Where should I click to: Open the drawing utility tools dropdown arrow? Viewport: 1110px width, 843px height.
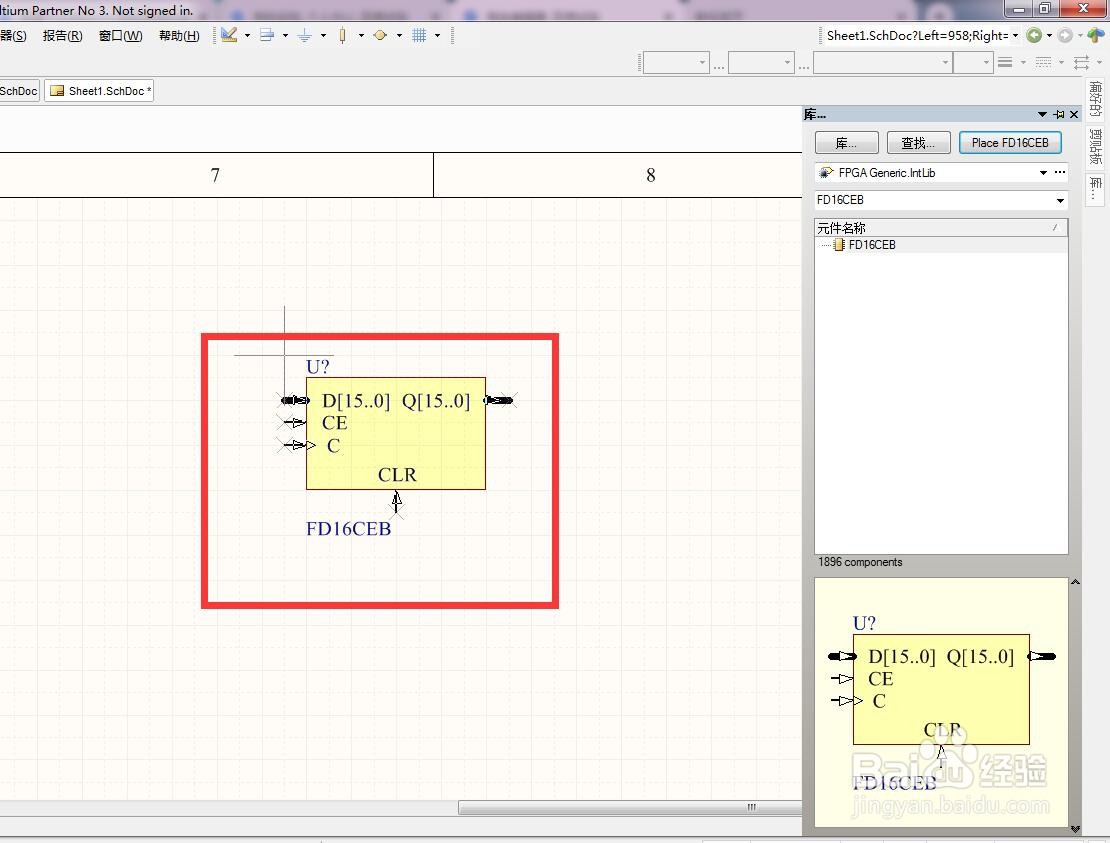(247, 35)
